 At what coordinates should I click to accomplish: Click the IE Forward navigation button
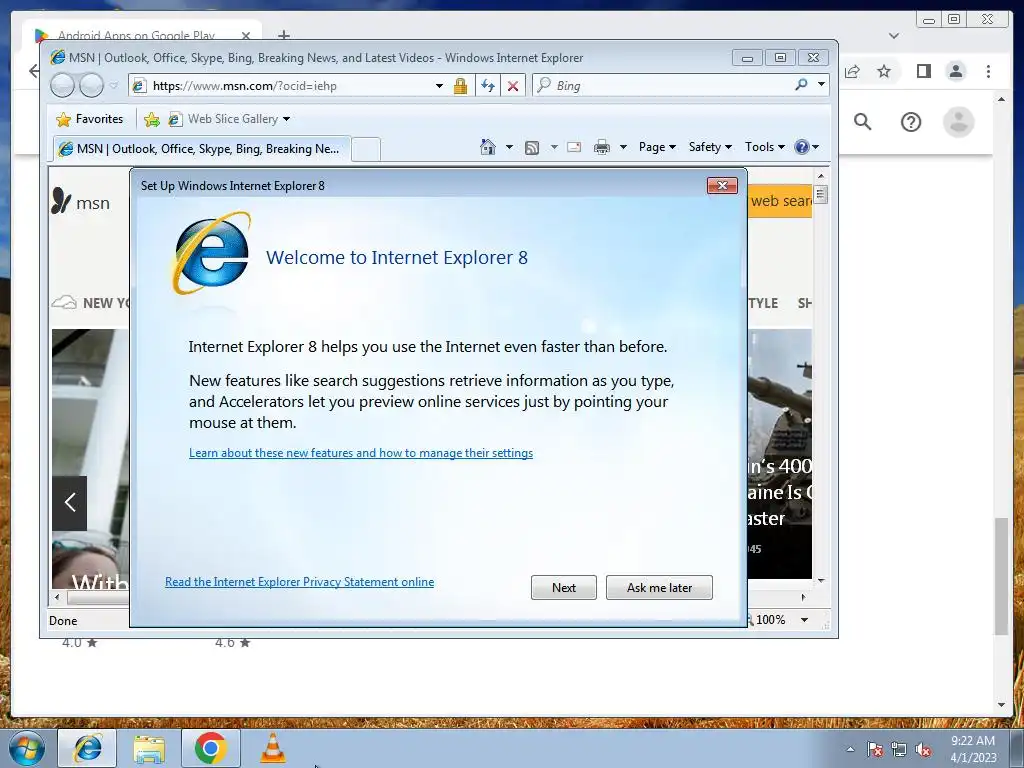91,86
